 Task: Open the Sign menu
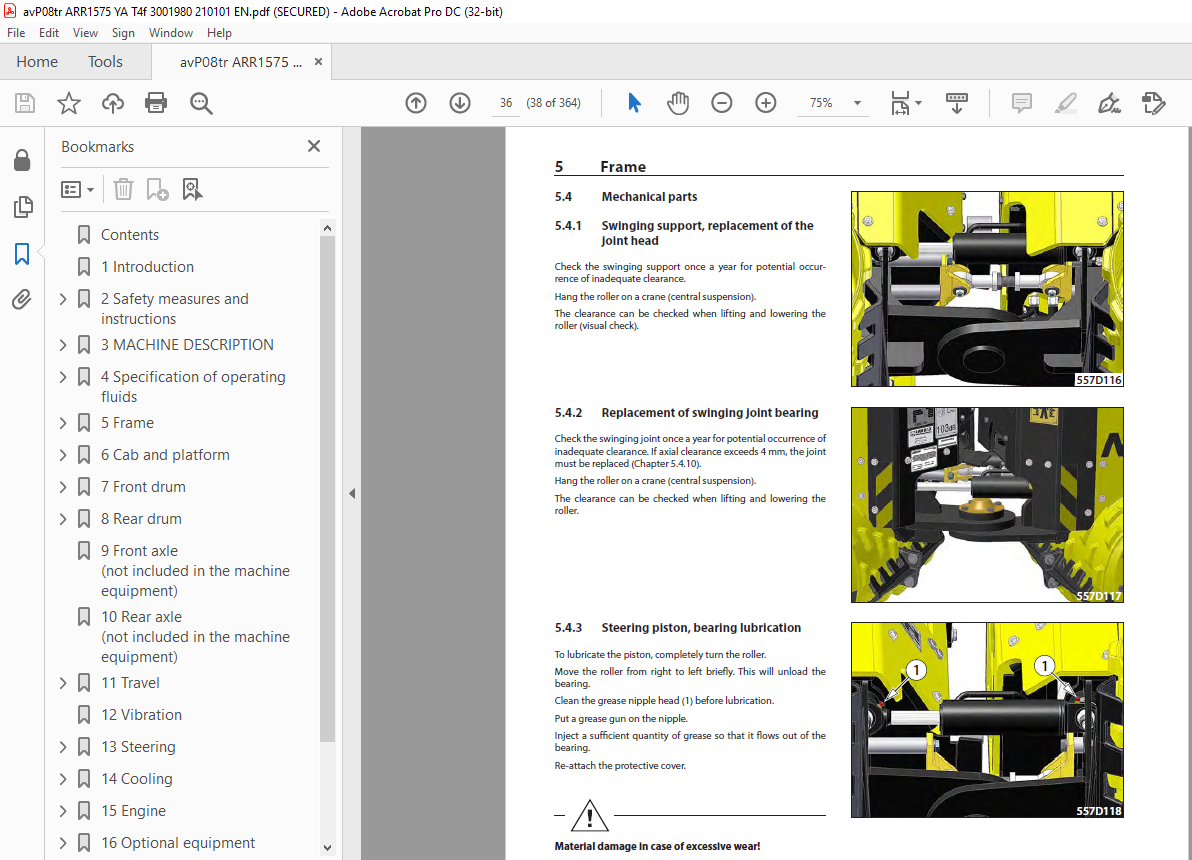pyautogui.click(x=123, y=33)
